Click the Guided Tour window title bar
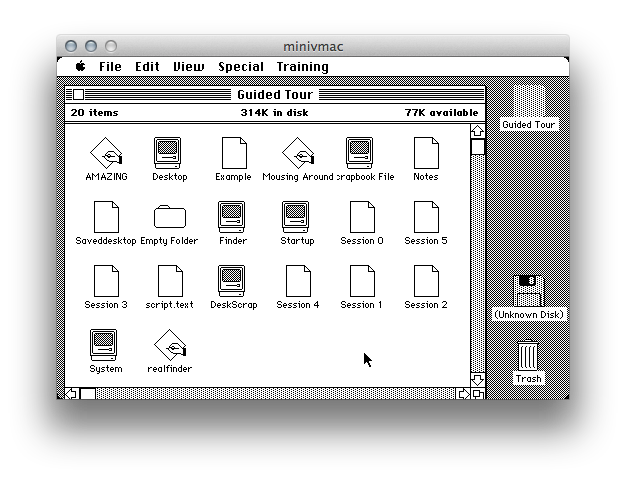 coord(275,95)
